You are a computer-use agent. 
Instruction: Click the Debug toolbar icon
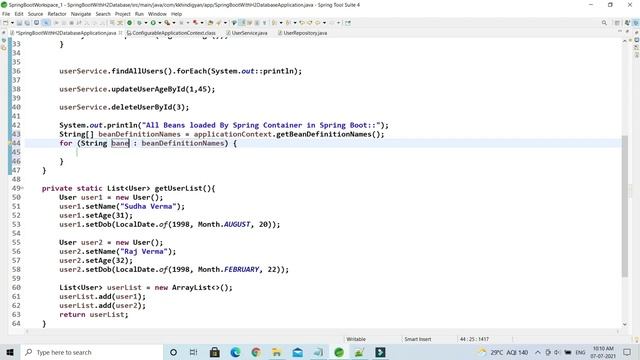(139, 23)
